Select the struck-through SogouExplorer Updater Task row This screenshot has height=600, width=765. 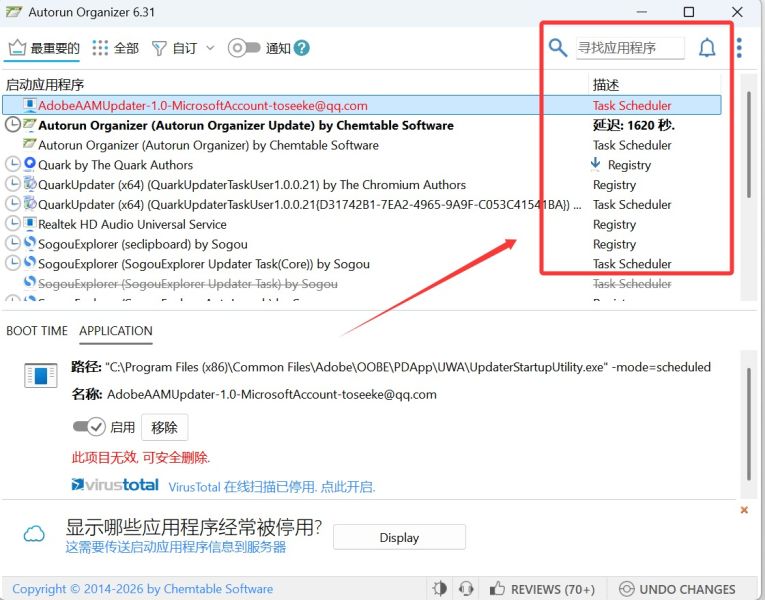coord(362,283)
